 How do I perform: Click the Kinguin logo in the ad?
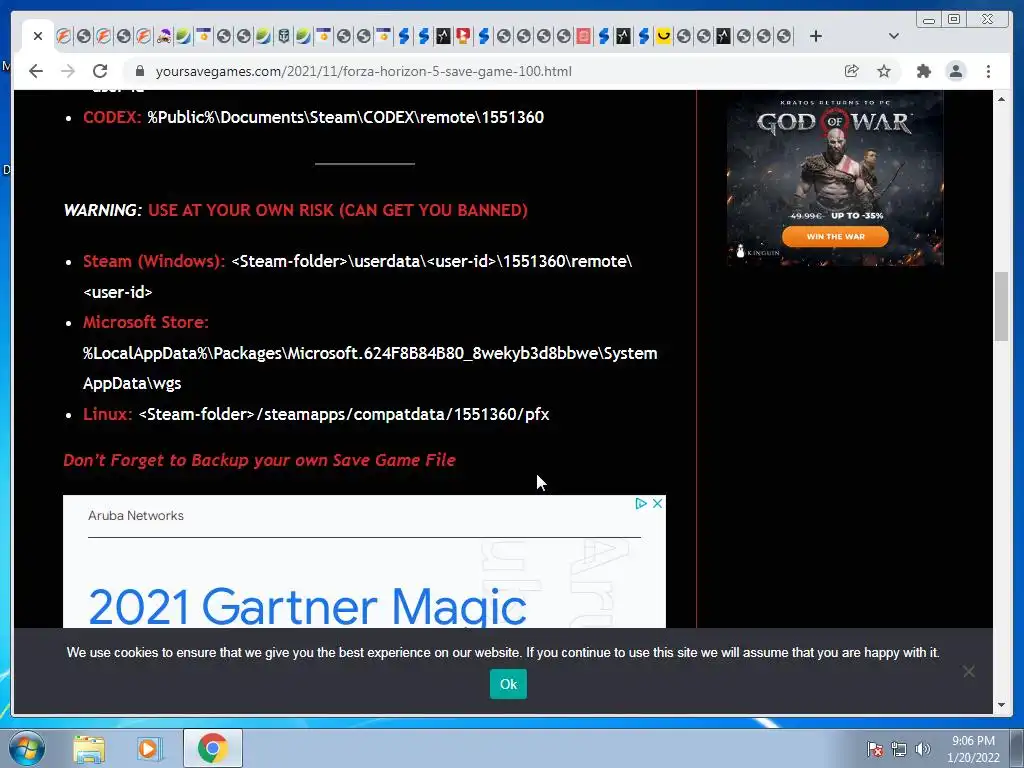point(758,252)
